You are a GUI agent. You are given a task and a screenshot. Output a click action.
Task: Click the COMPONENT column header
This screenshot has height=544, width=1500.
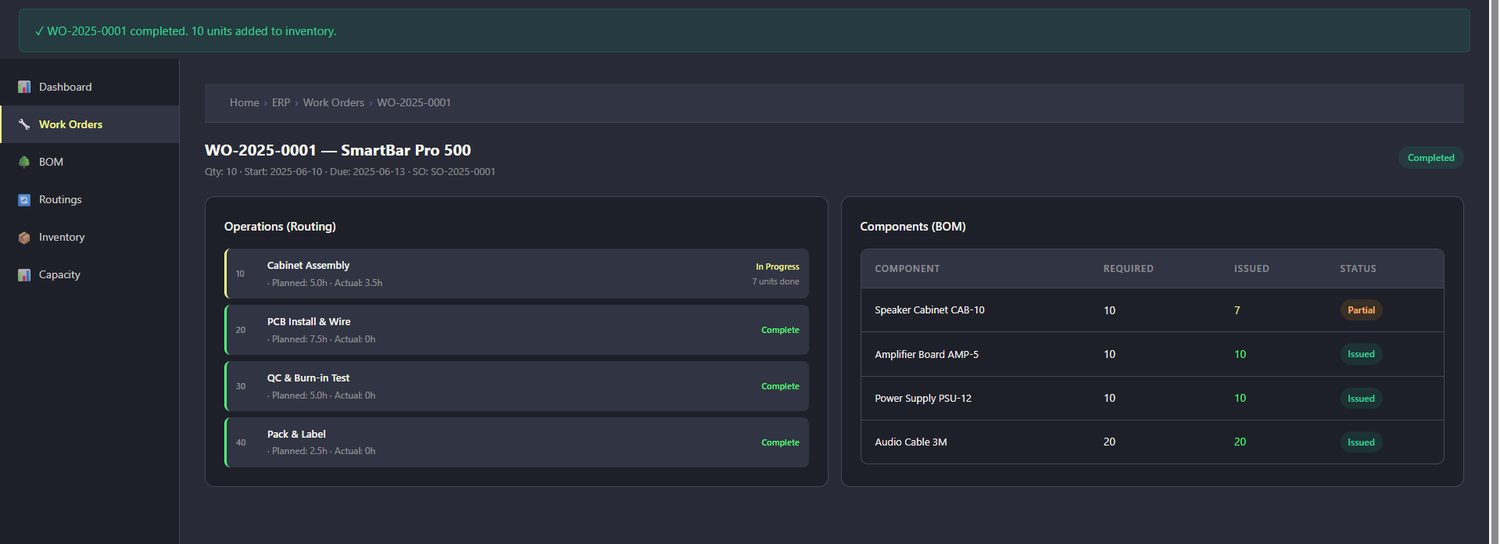pos(907,269)
